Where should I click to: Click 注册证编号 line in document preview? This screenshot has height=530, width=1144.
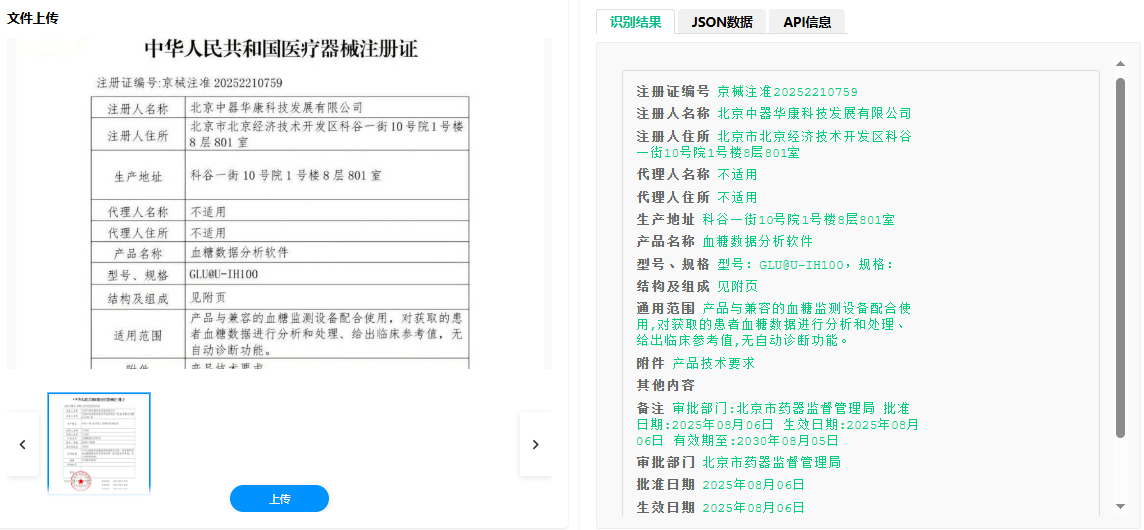click(x=190, y=82)
